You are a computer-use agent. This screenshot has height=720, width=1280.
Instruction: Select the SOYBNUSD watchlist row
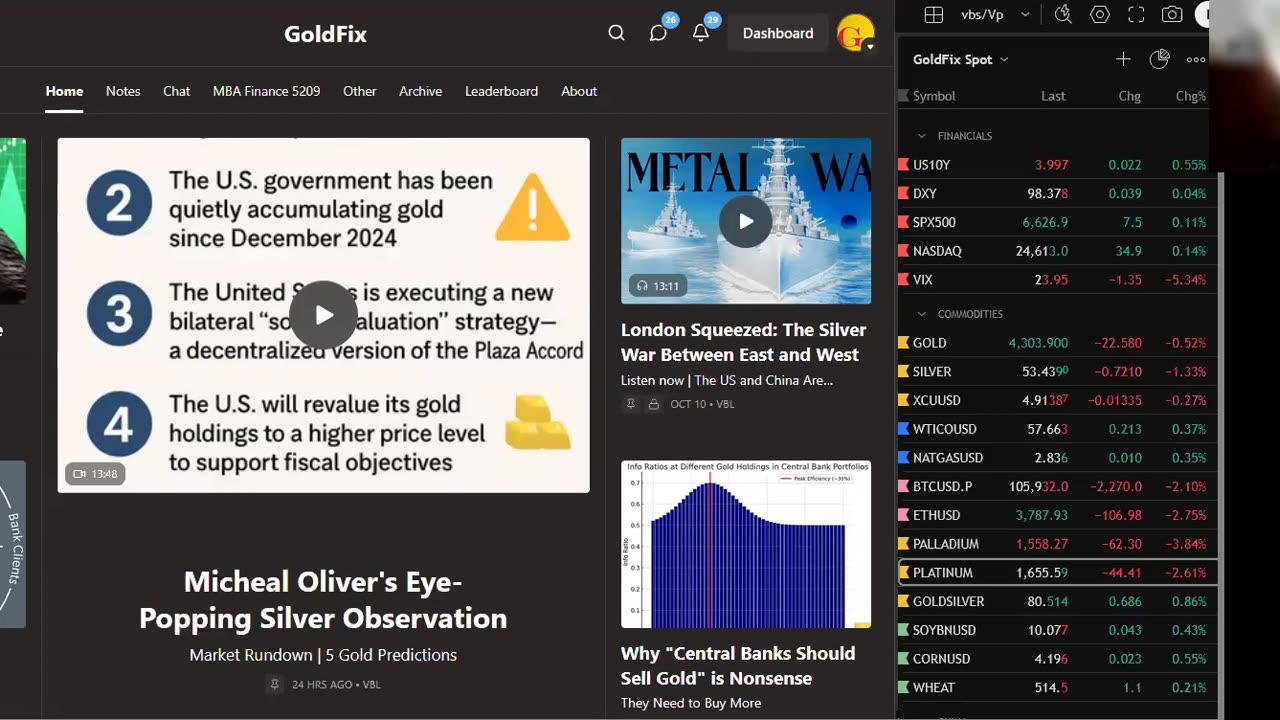coord(1057,630)
